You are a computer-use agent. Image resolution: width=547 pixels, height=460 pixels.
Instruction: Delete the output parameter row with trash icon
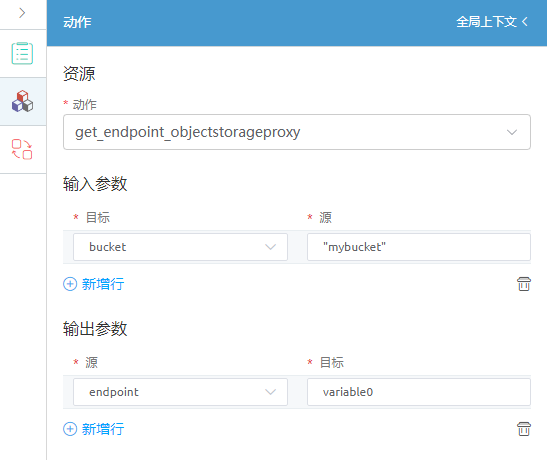[524, 429]
